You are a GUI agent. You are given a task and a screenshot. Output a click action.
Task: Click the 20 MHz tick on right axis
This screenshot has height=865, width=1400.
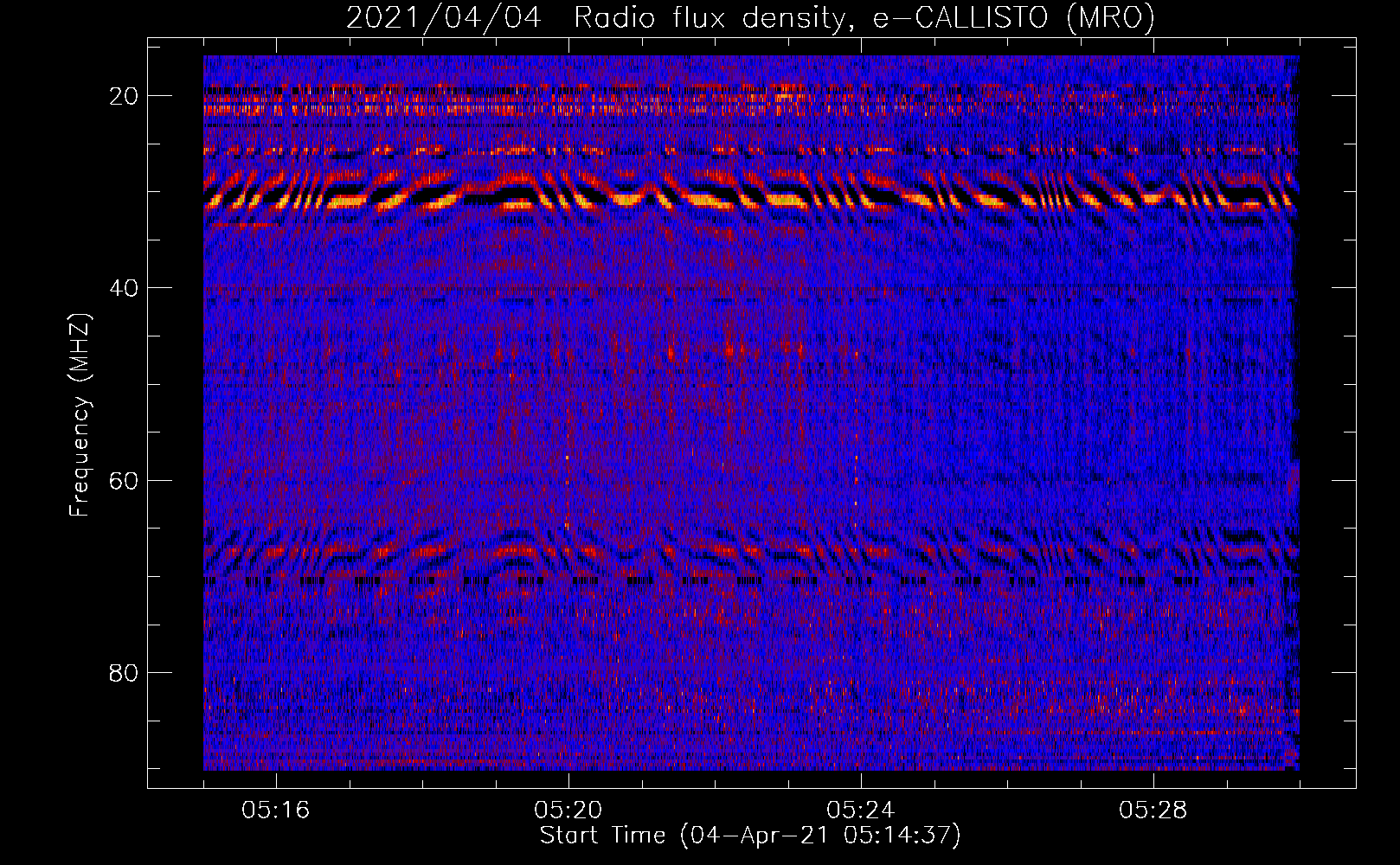pos(1344,95)
